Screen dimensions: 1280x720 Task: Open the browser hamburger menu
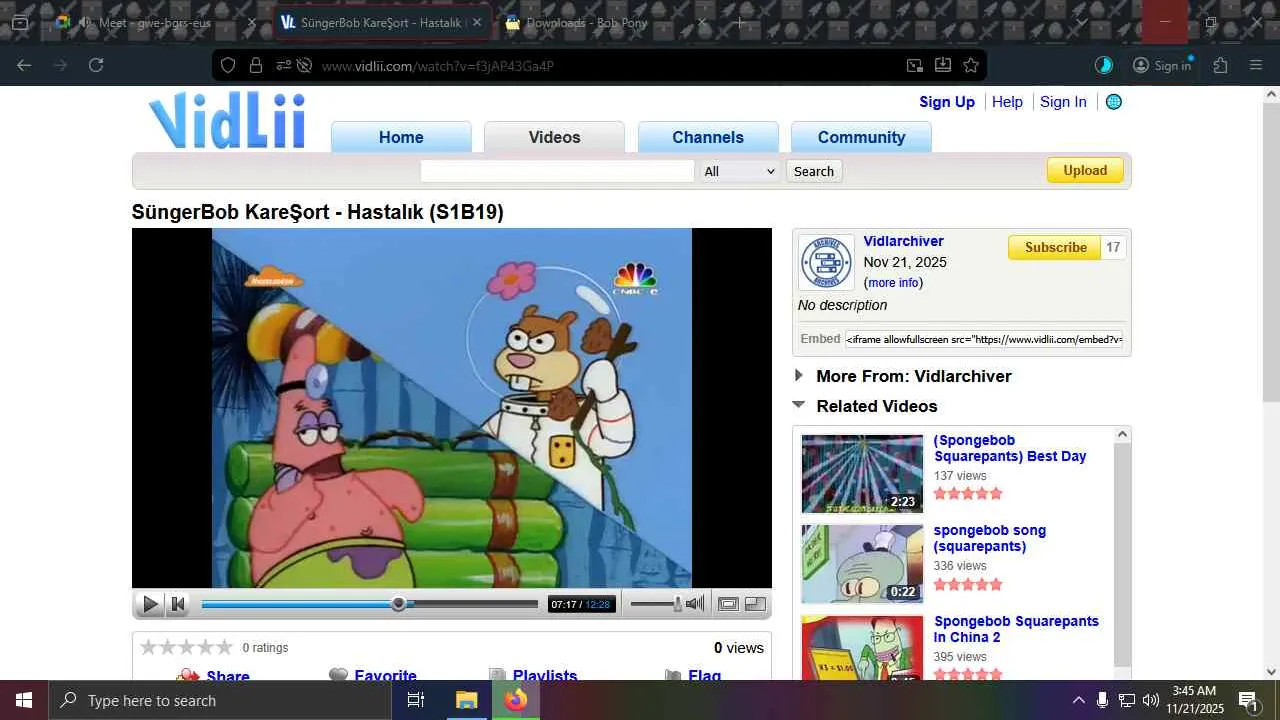click(x=1256, y=65)
